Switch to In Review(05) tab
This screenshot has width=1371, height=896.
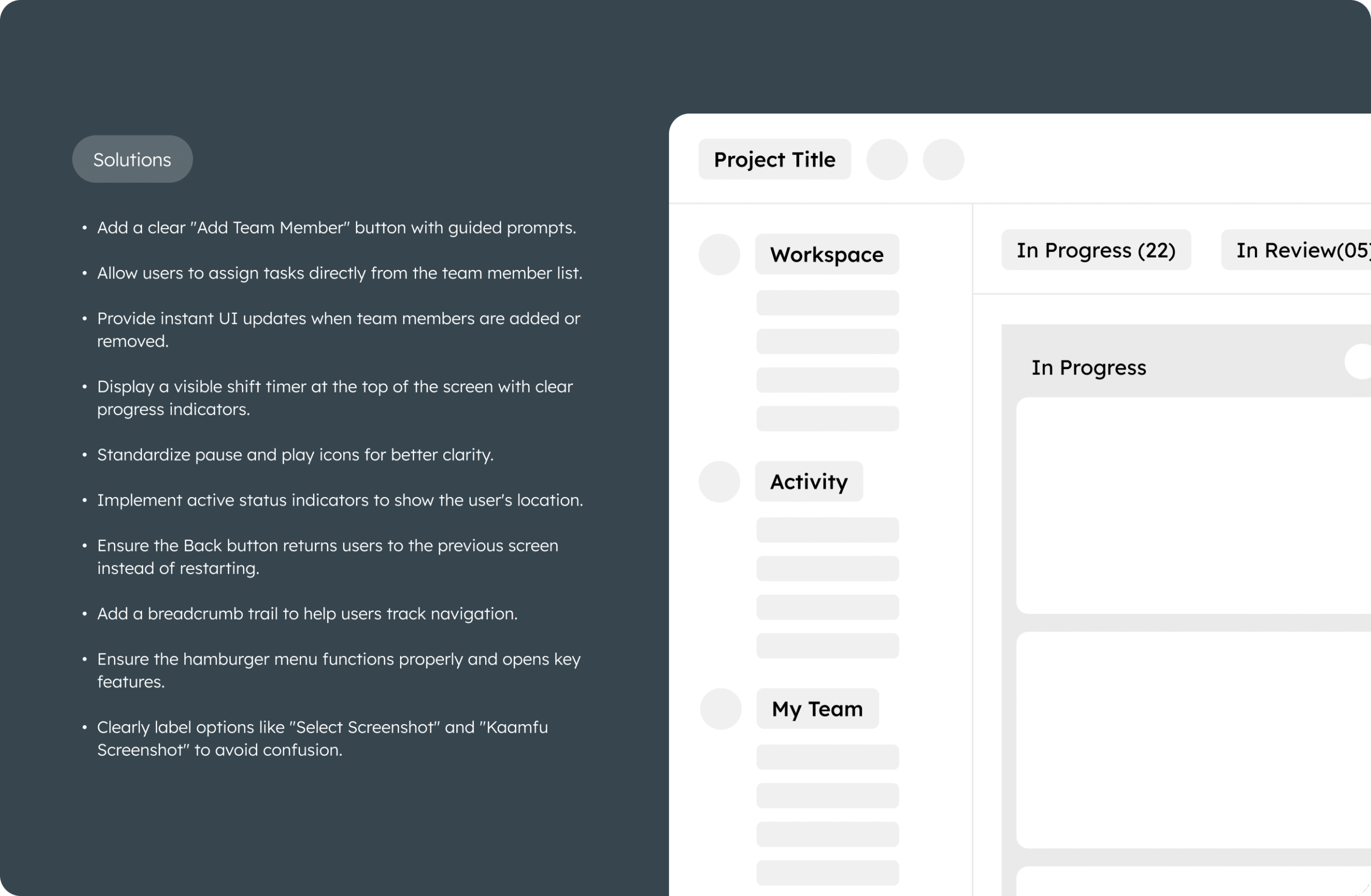(1296, 250)
